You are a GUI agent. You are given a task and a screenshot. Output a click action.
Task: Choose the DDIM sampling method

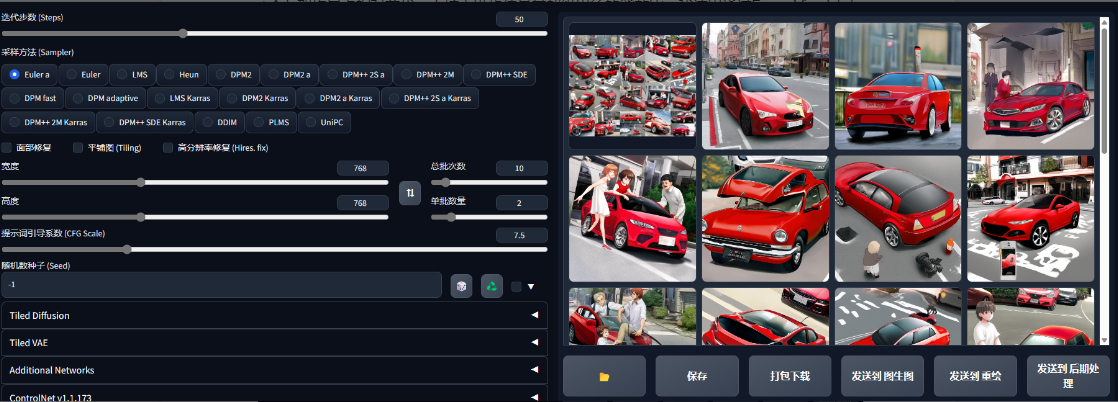pos(219,122)
